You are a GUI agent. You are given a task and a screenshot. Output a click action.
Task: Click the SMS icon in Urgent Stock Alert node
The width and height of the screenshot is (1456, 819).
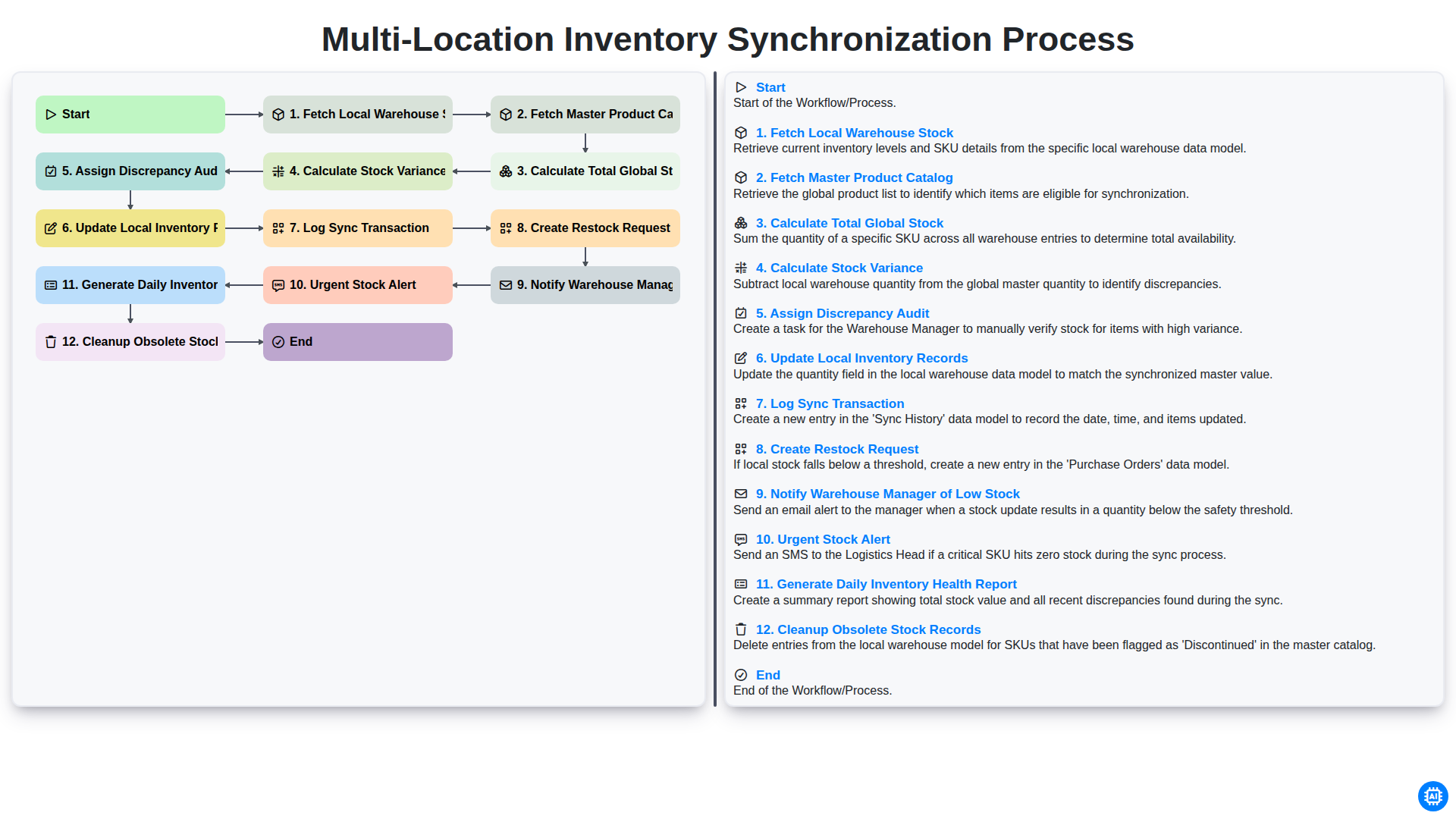[278, 285]
